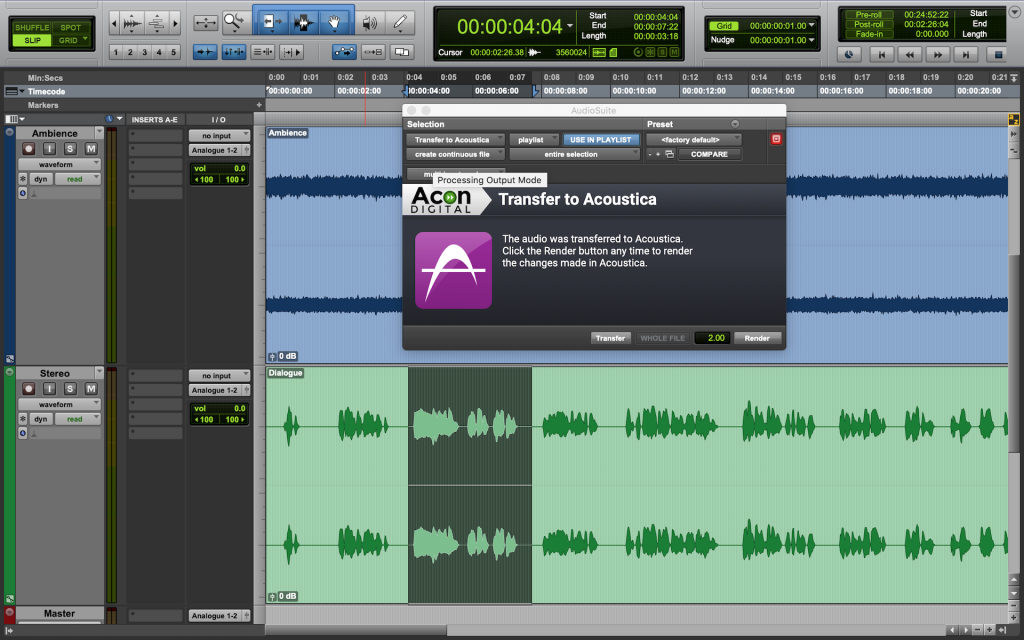Image resolution: width=1024 pixels, height=640 pixels.
Task: Expand the 'entire selection' dropdown
Action: point(572,155)
